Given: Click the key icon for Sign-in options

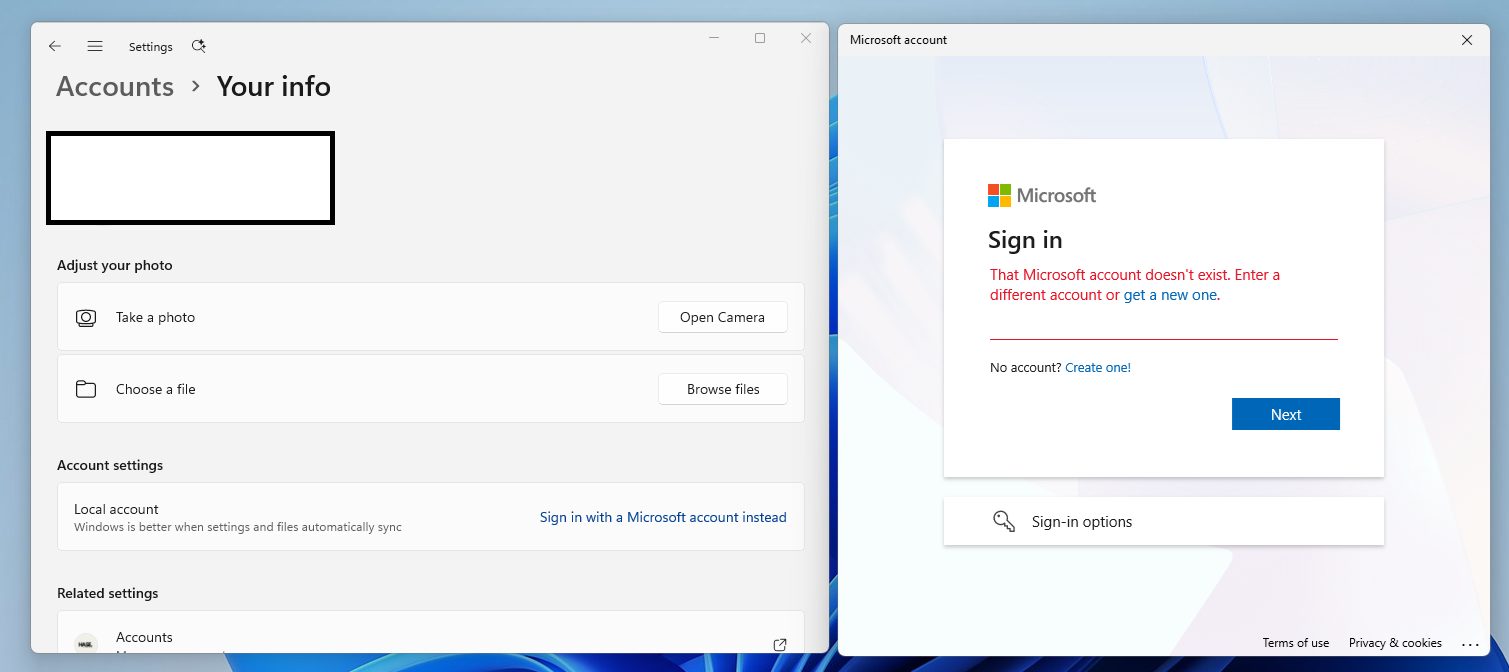Looking at the screenshot, I should (1004, 521).
